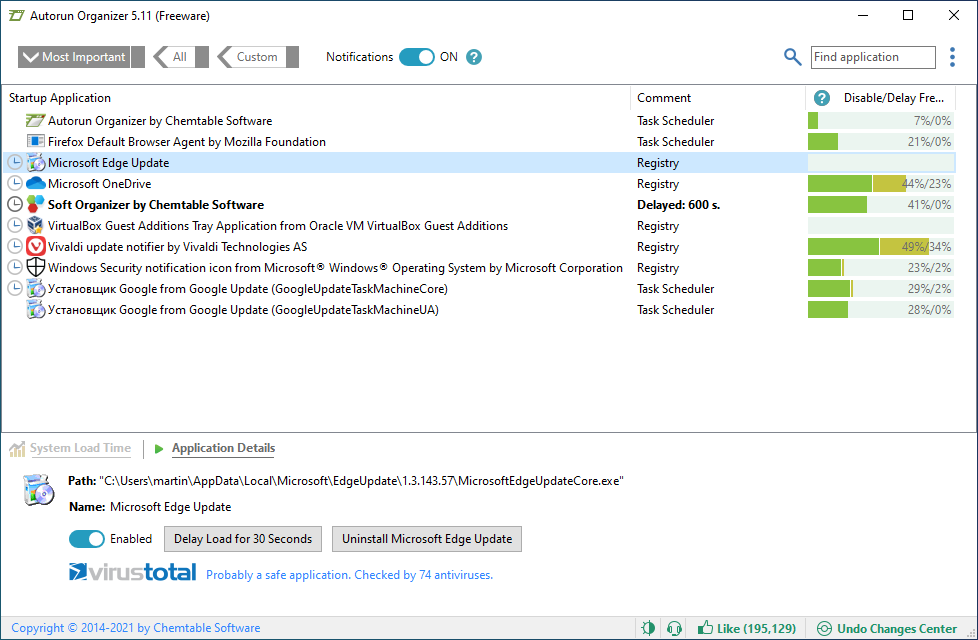Select the GoogleUpdateTaskMachineUA row text
This screenshot has height=640, width=978.
243,309
